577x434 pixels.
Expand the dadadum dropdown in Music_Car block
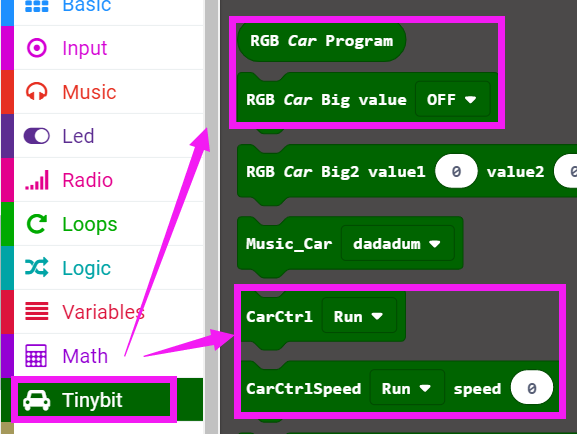398,244
